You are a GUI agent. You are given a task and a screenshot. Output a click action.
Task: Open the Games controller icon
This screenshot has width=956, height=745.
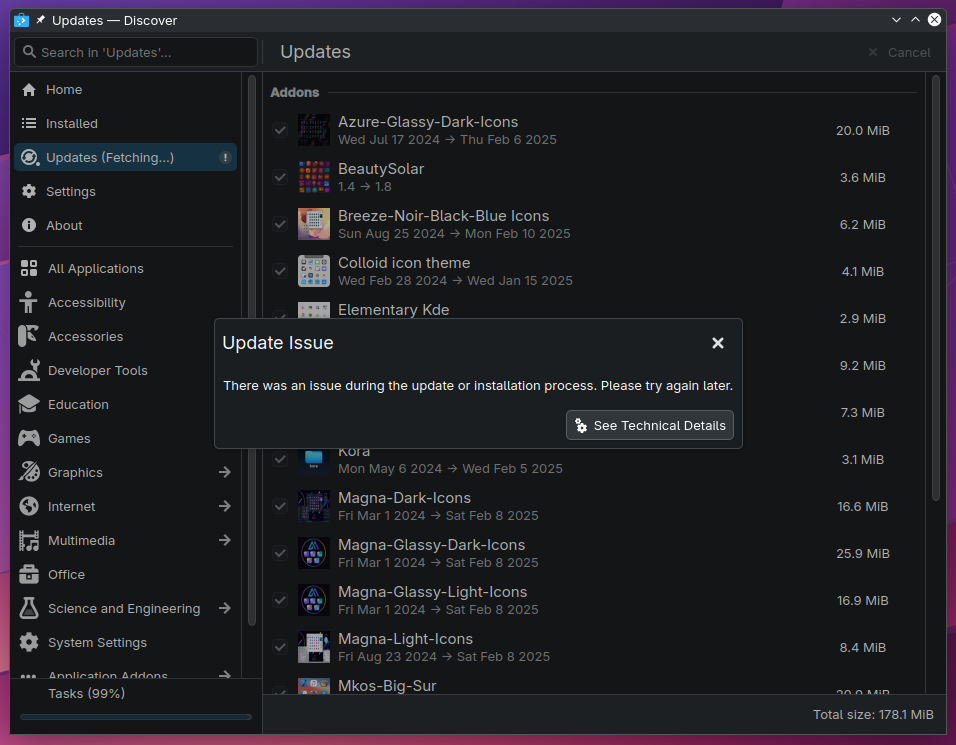(29, 438)
